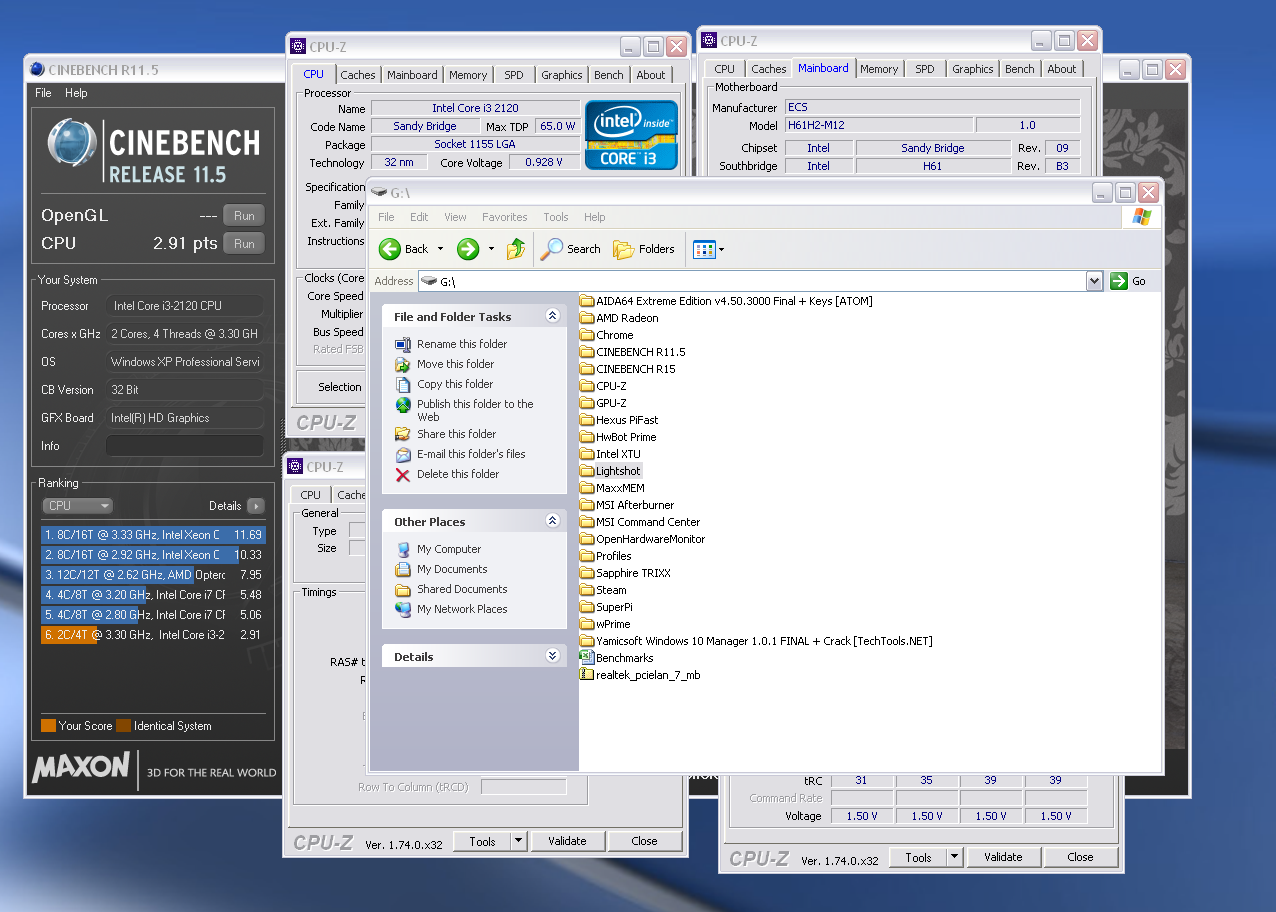Select the OpenHardwareMonitor folder

(642, 539)
